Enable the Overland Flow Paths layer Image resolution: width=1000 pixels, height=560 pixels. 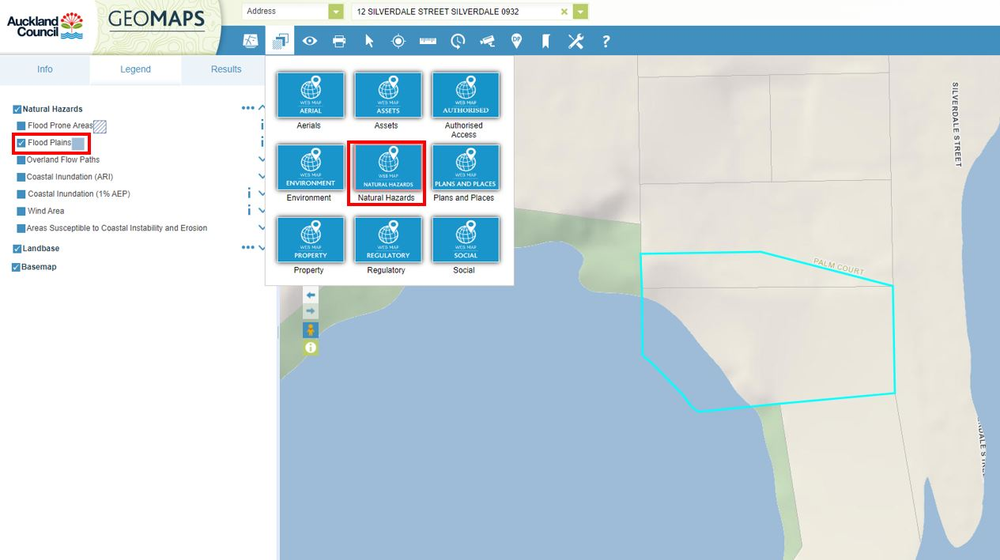pos(21,160)
